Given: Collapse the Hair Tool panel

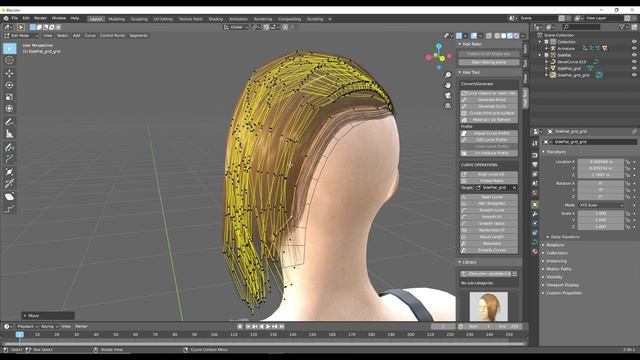Looking at the screenshot, I should pyautogui.click(x=460, y=72).
